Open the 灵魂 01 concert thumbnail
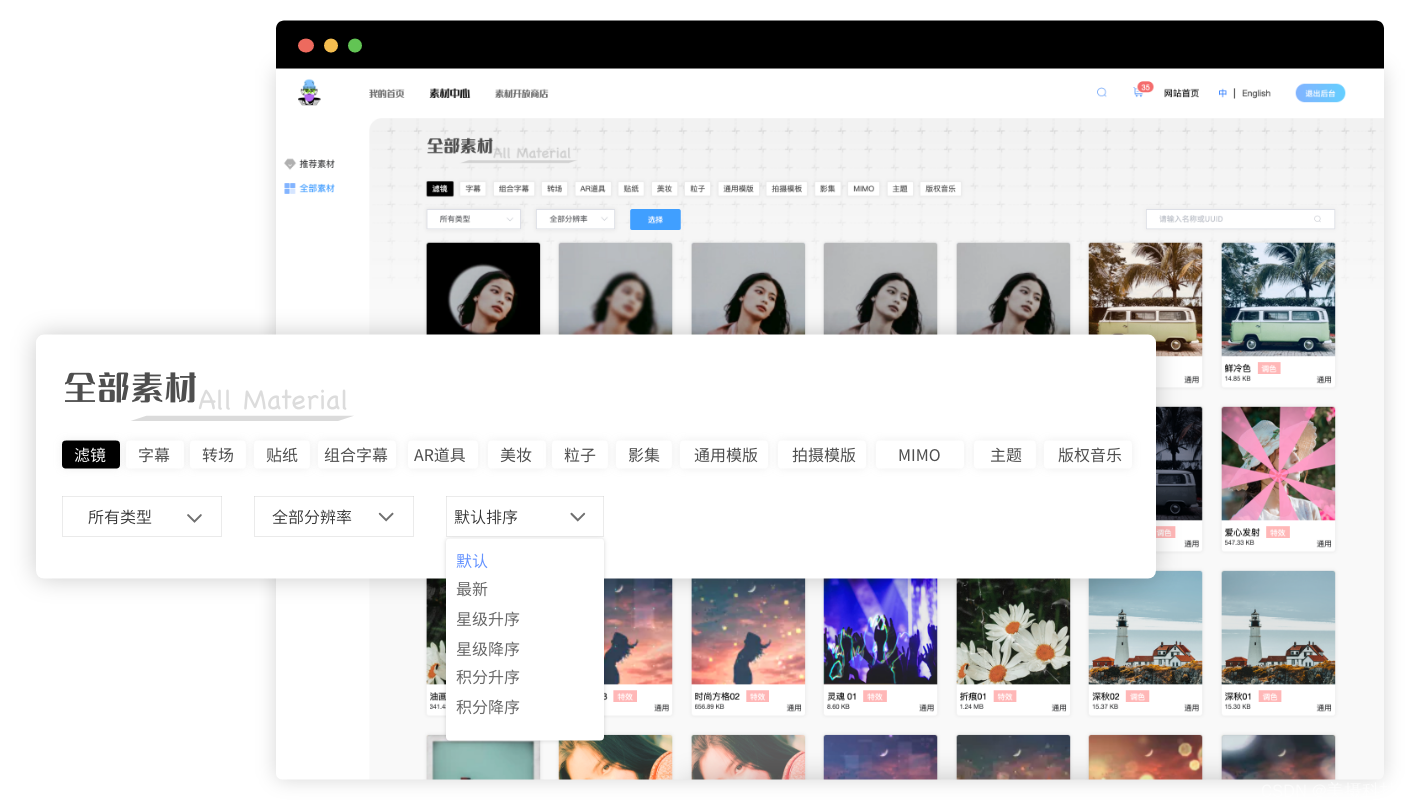The height and width of the screenshot is (810, 1414). pyautogui.click(x=880, y=631)
